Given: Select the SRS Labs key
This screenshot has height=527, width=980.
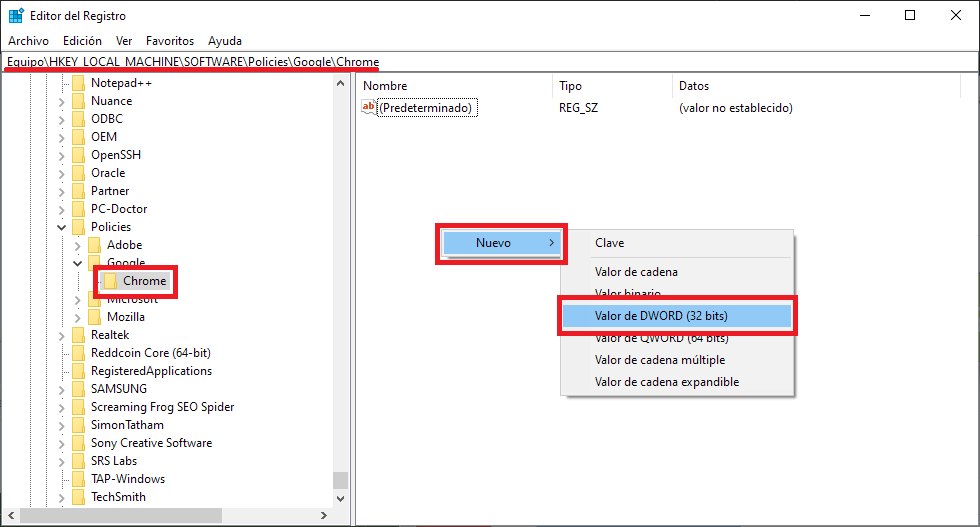Looking at the screenshot, I should point(114,461).
